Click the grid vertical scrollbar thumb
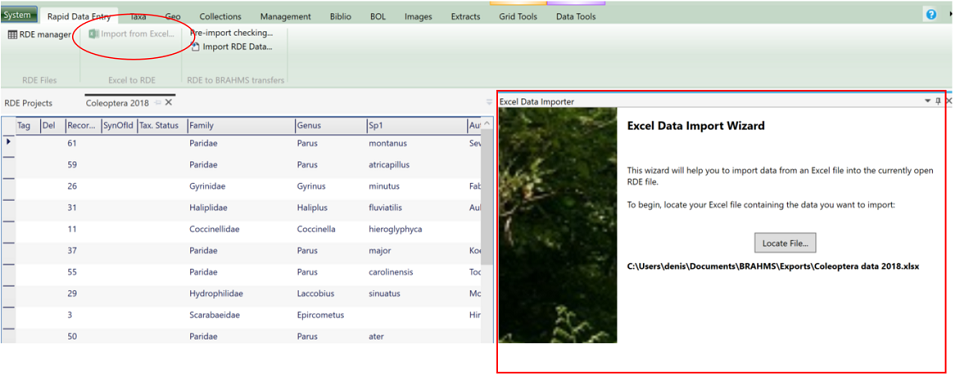This screenshot has width=960, height=380. coord(487,197)
